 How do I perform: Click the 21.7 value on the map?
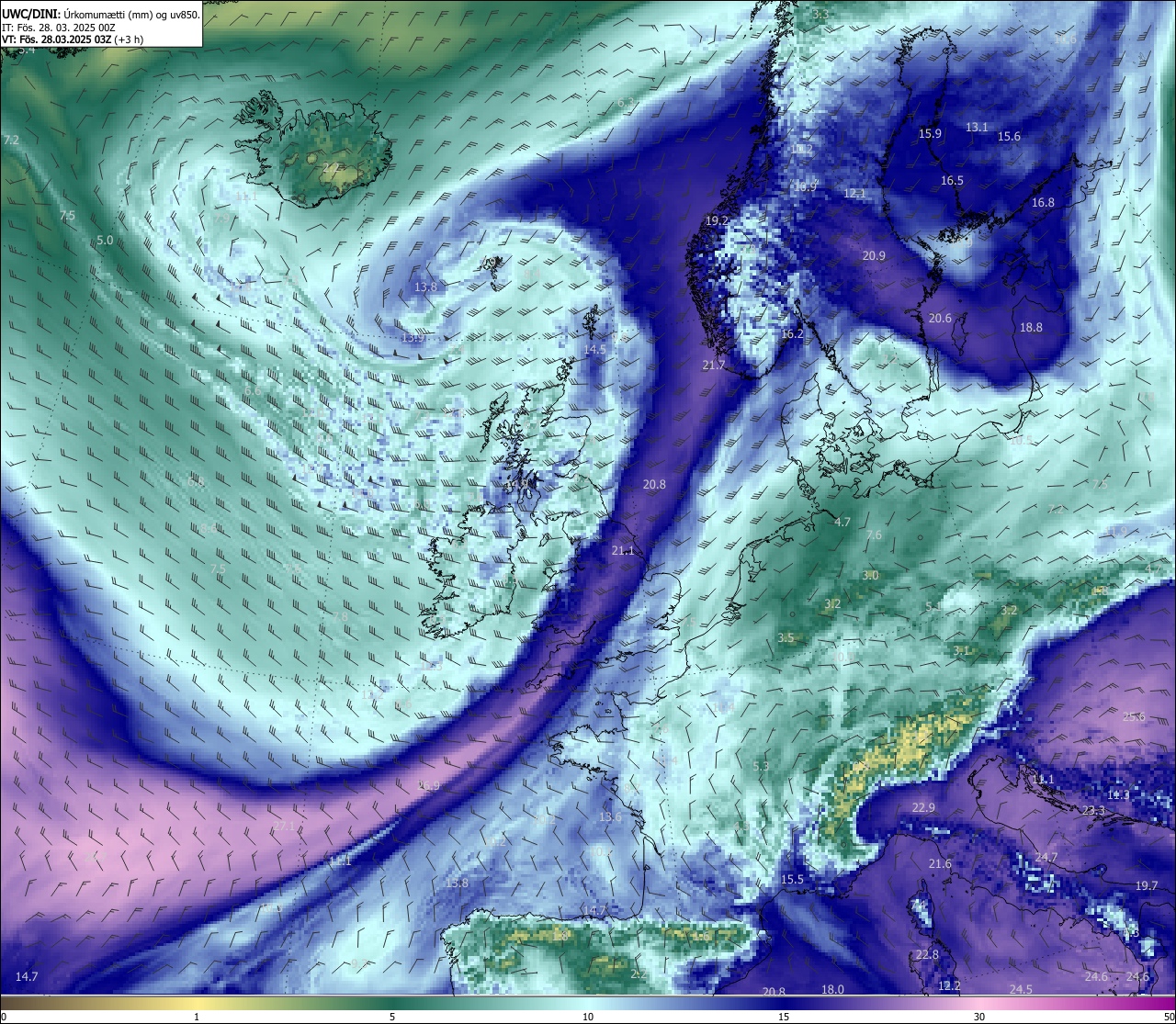coord(714,365)
